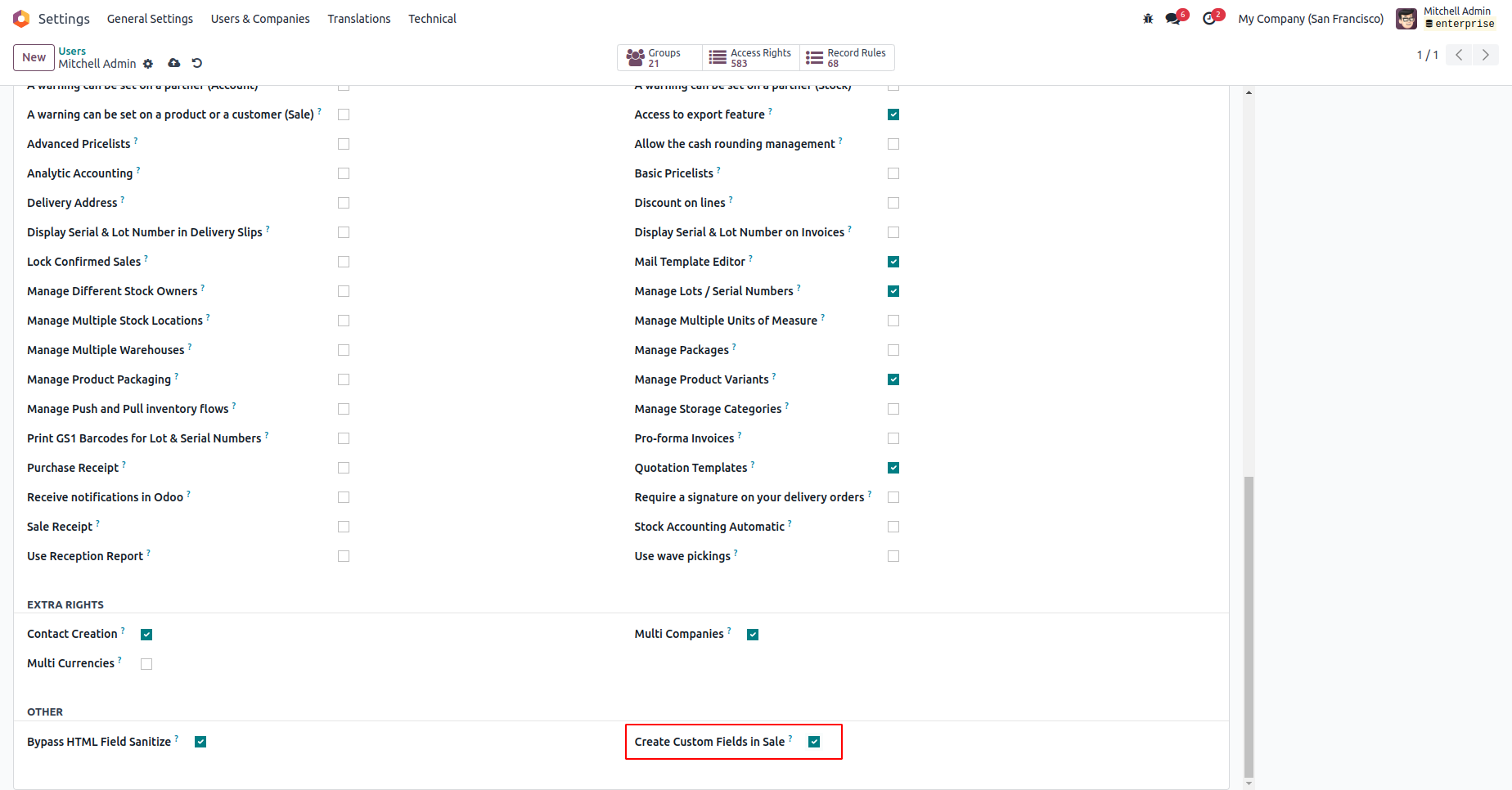The image size is (1512, 790).
Task: Open the record actions gear icon
Action: pos(148,64)
